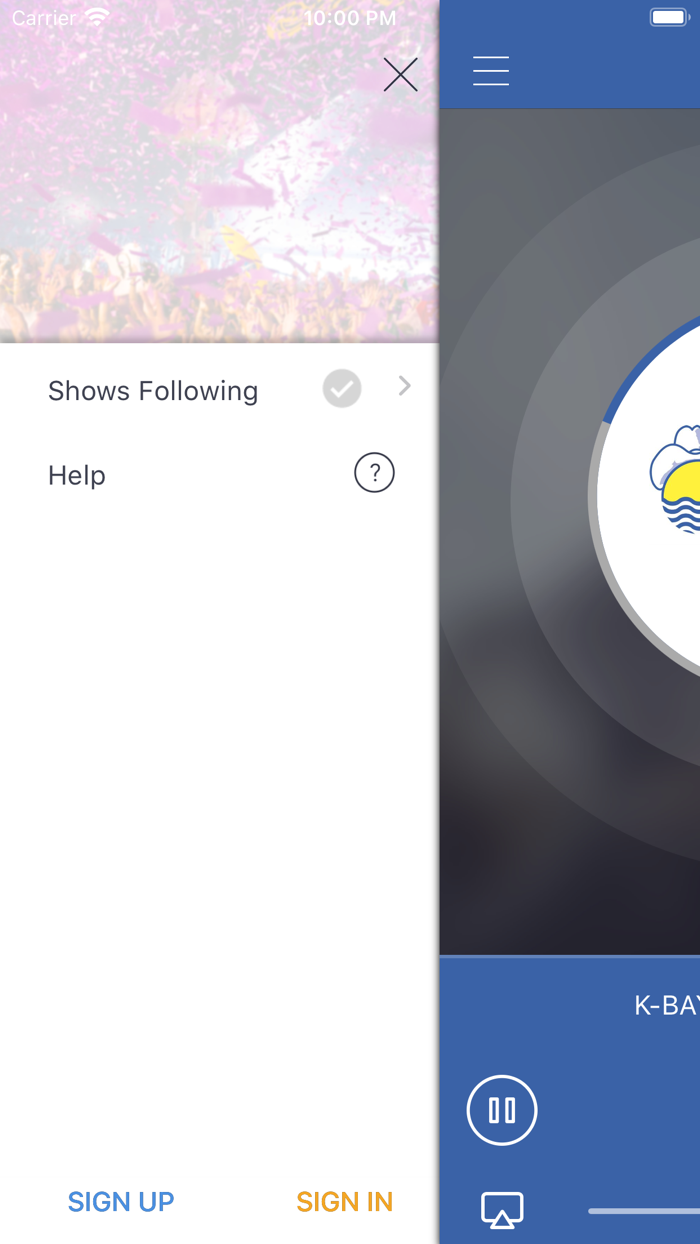Pause playback with the circular pause button
Image resolution: width=700 pixels, height=1244 pixels.
pyautogui.click(x=502, y=1110)
